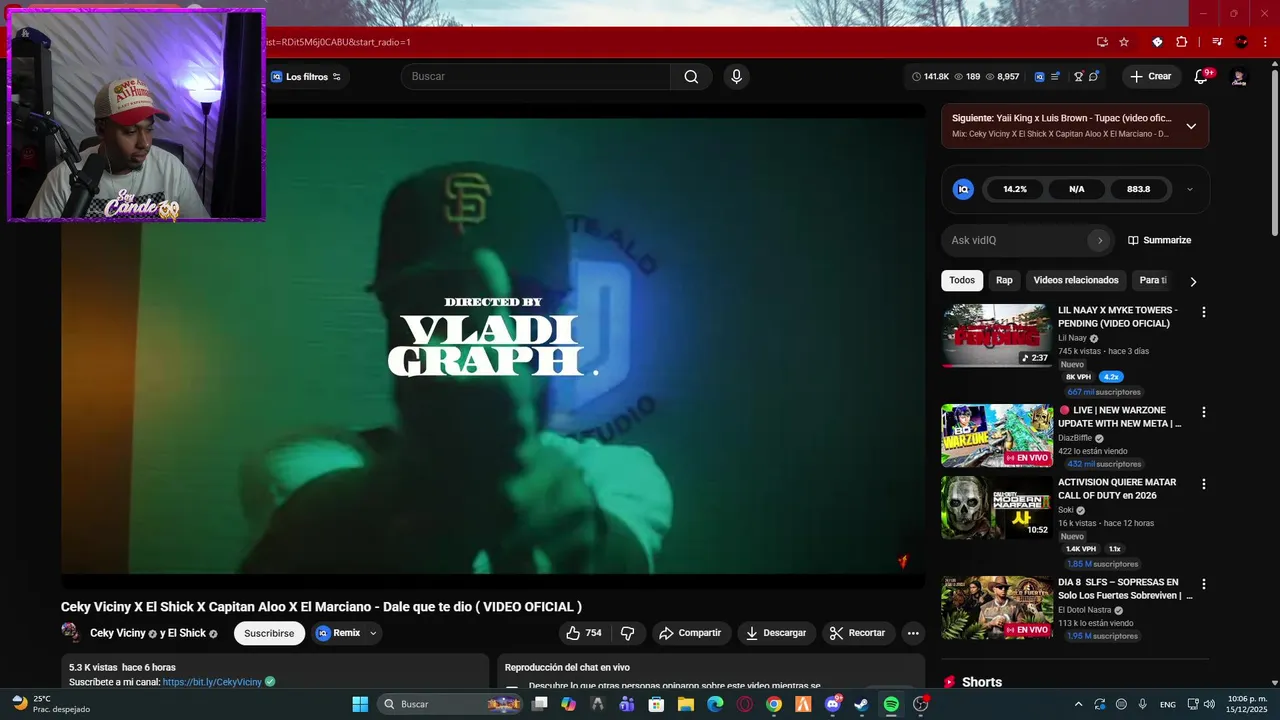Open the bit.ly/CekyViciny link
The height and width of the screenshot is (720, 1280).
[212, 682]
